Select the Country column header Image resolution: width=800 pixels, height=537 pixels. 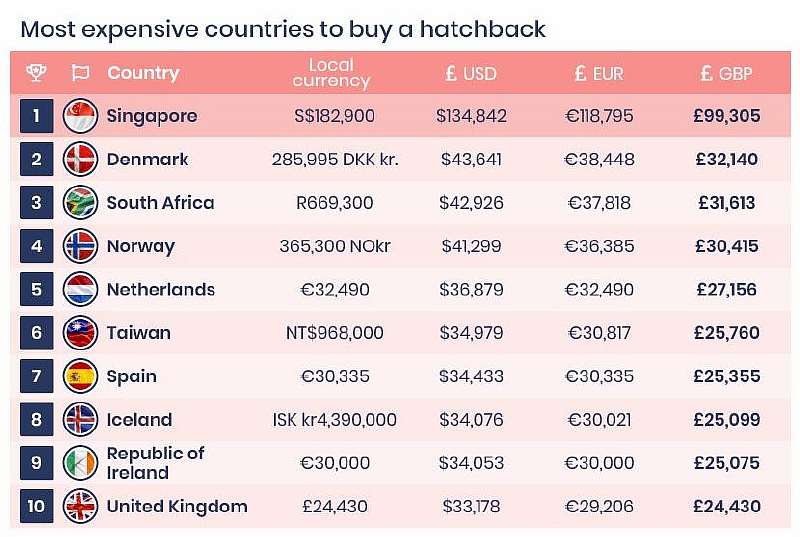143,73
